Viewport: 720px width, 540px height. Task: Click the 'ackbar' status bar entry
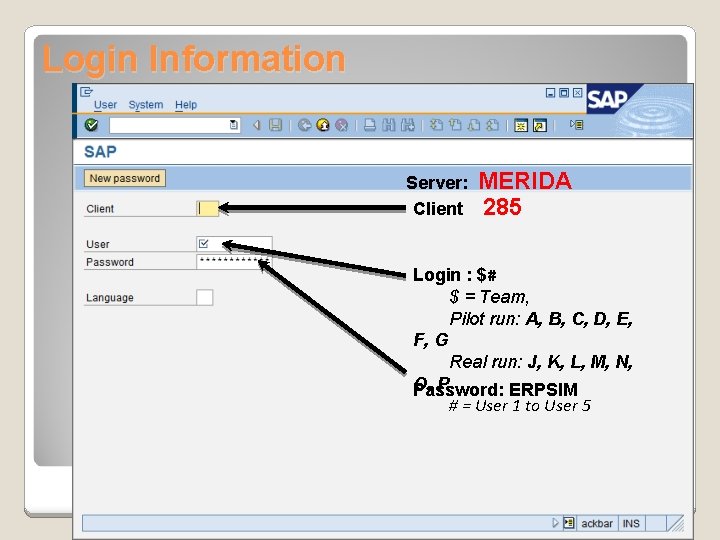click(596, 523)
